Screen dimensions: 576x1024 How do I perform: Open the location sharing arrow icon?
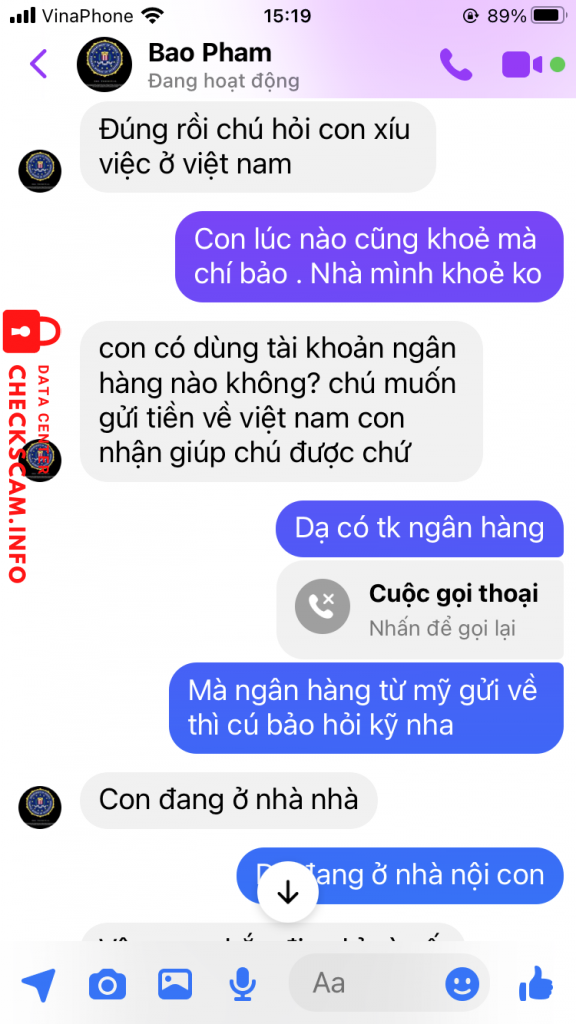pyautogui.click(x=39, y=984)
